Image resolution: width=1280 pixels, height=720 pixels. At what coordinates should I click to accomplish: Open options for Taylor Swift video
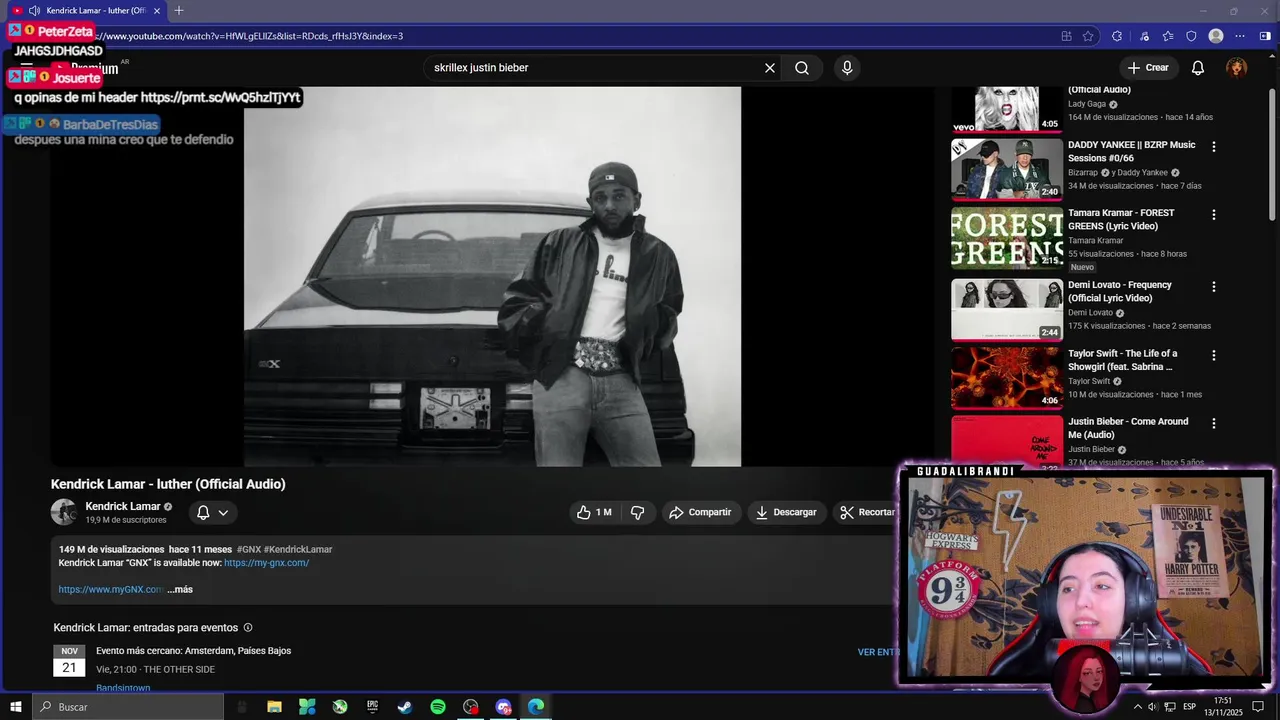(x=1214, y=355)
